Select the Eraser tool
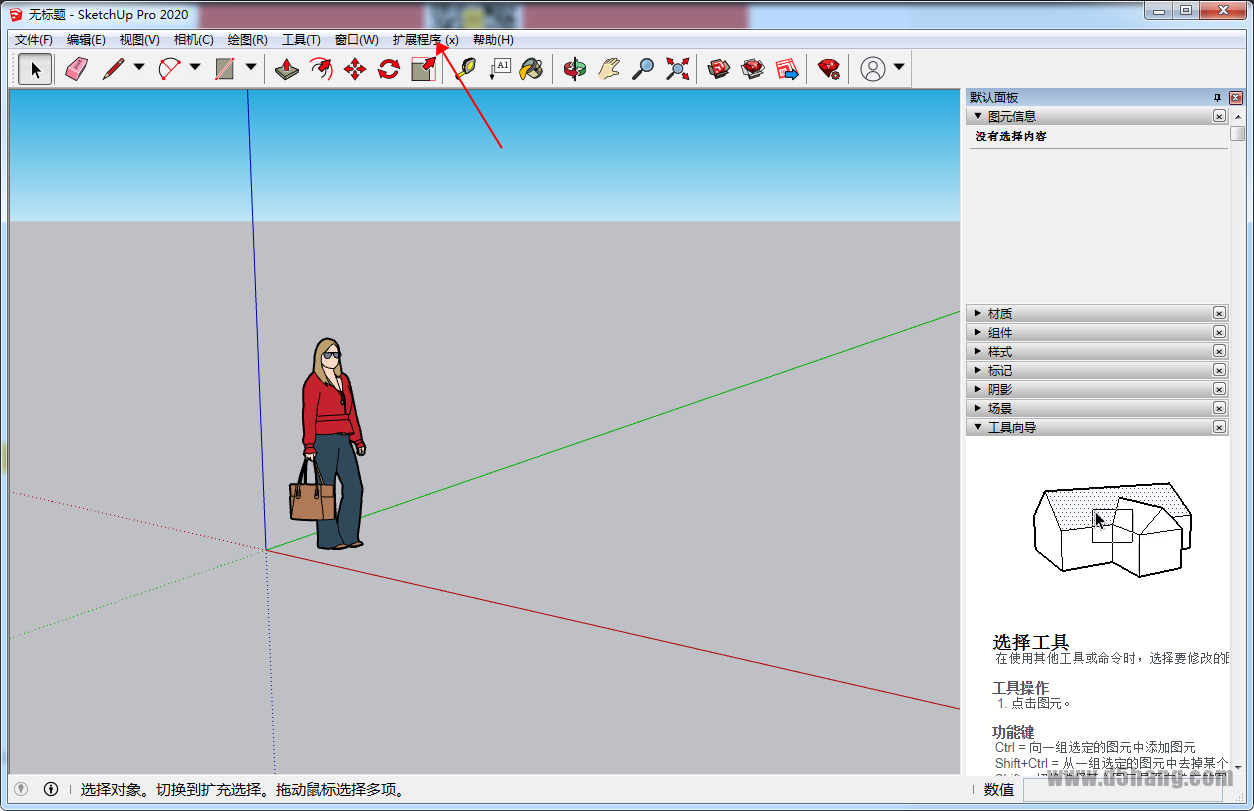This screenshot has width=1254, height=811. click(76, 68)
